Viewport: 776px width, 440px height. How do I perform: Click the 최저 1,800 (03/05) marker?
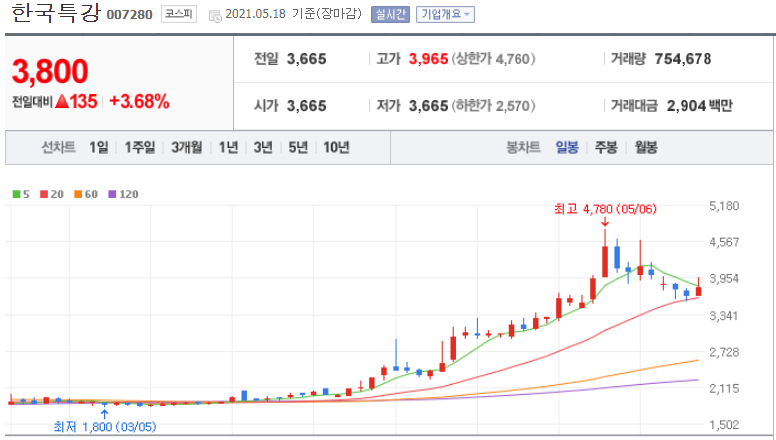pos(104,426)
